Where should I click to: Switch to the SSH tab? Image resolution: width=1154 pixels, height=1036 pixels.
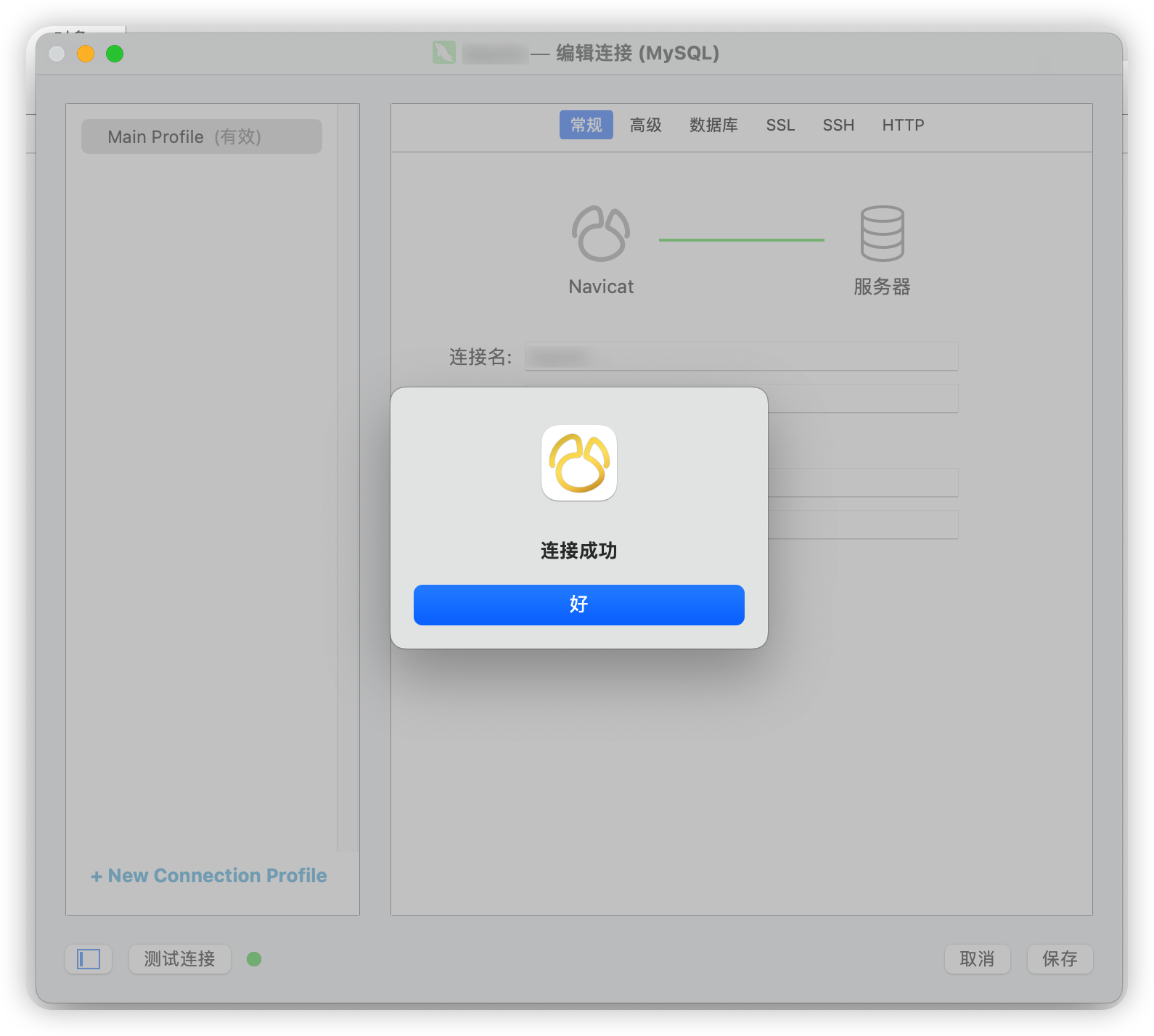pos(838,125)
